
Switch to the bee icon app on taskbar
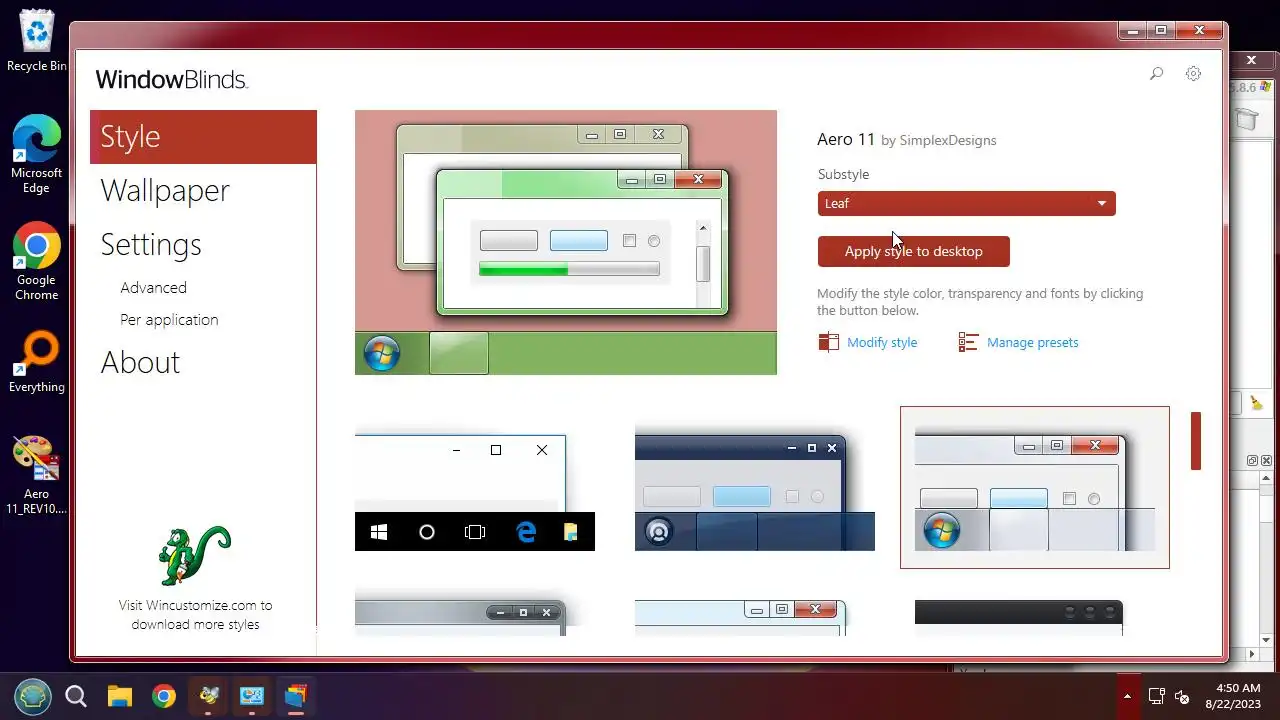pos(208,696)
